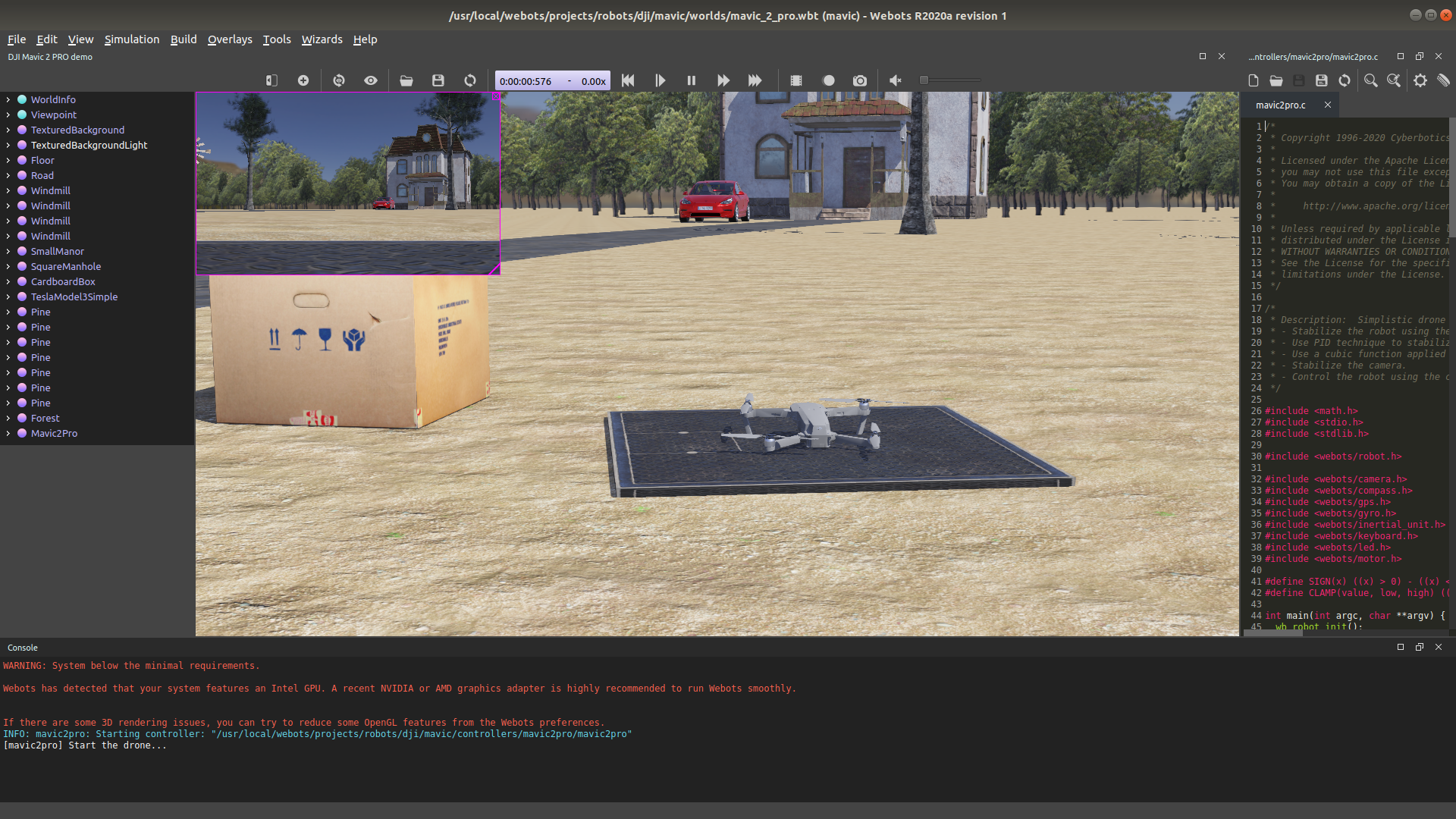
Task: Expand the WorldInfo node
Action: coord(8,99)
